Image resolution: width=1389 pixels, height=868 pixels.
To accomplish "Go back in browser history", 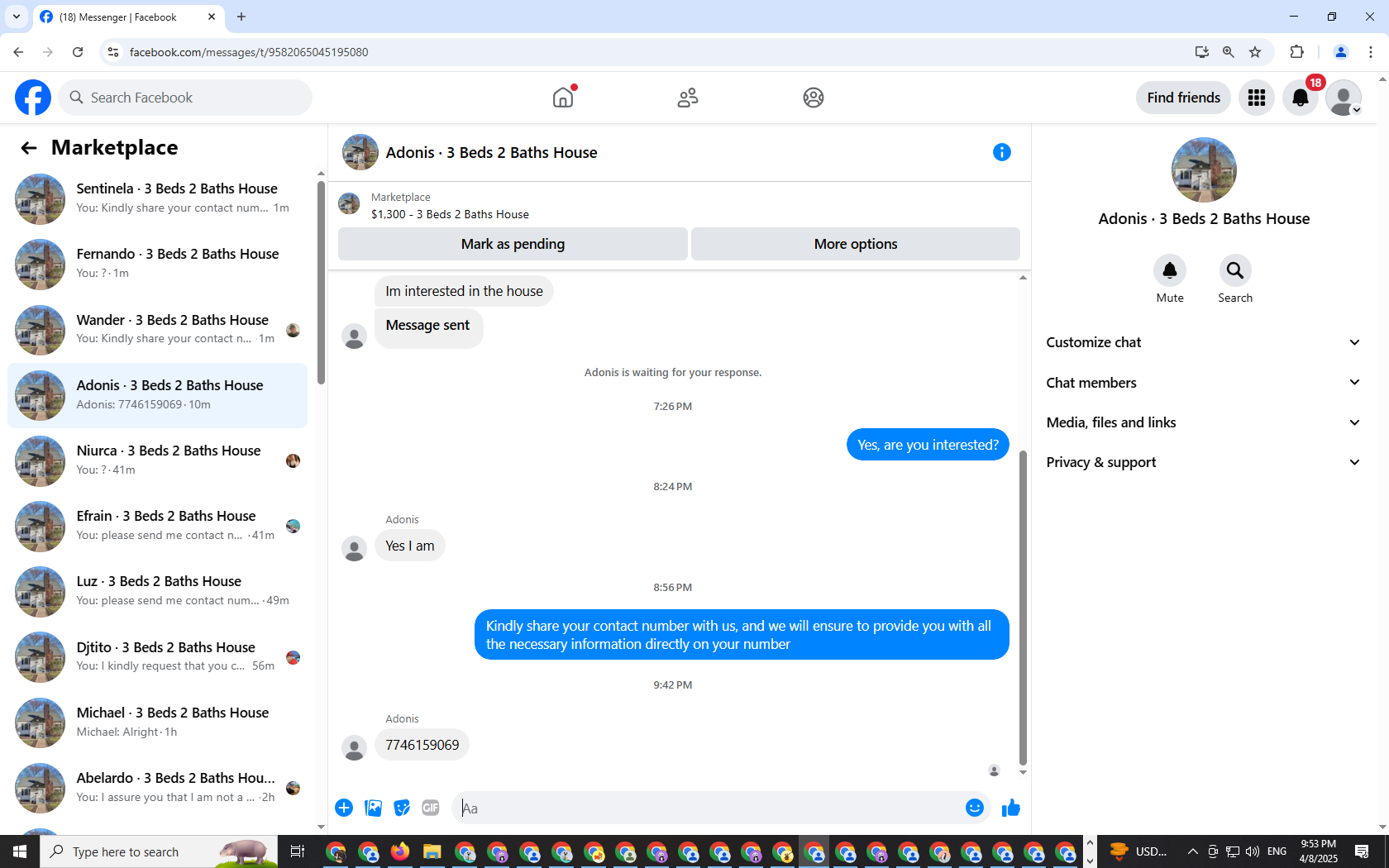I will [18, 52].
